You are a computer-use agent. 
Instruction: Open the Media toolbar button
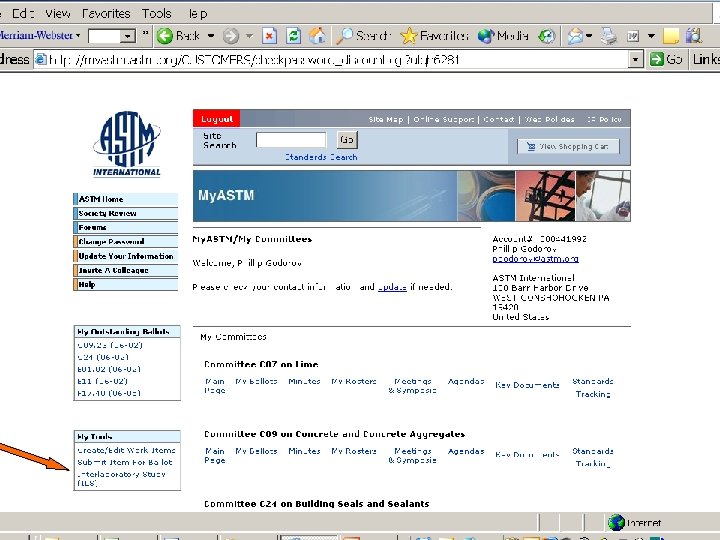coord(503,36)
